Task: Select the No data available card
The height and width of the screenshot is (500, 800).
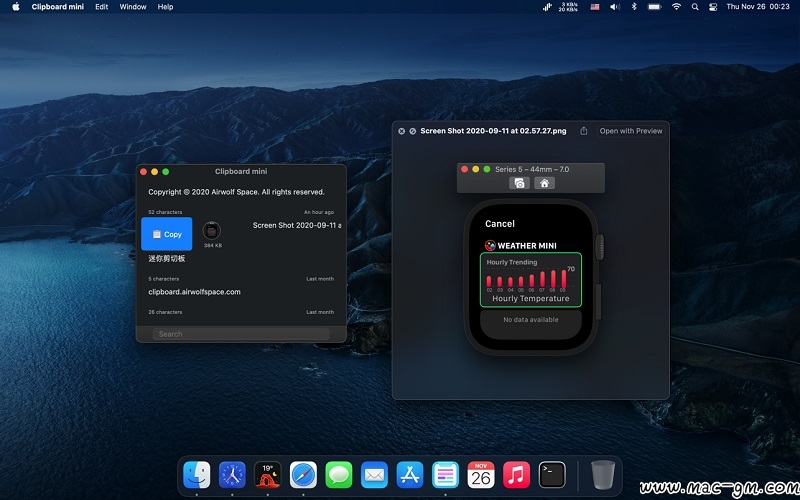Action: tap(531, 324)
